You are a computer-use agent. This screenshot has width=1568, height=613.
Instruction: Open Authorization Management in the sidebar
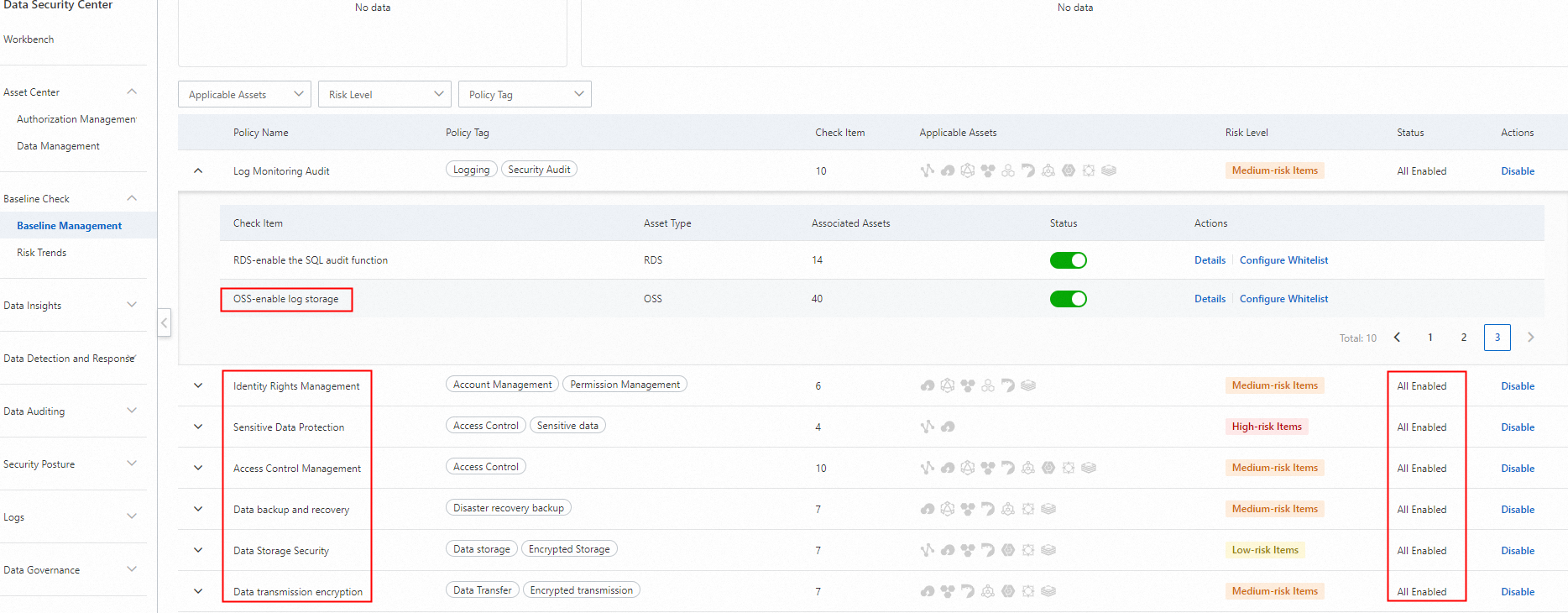click(x=76, y=119)
